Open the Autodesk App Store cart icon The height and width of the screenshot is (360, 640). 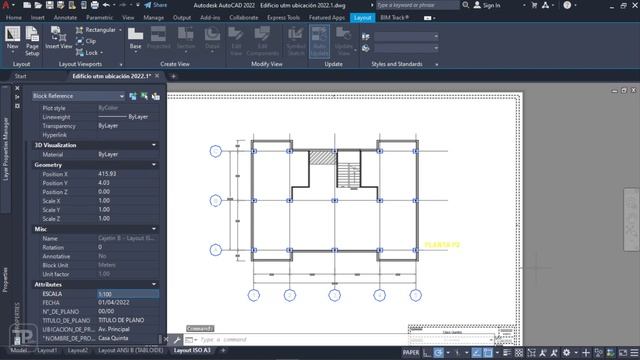click(534, 5)
